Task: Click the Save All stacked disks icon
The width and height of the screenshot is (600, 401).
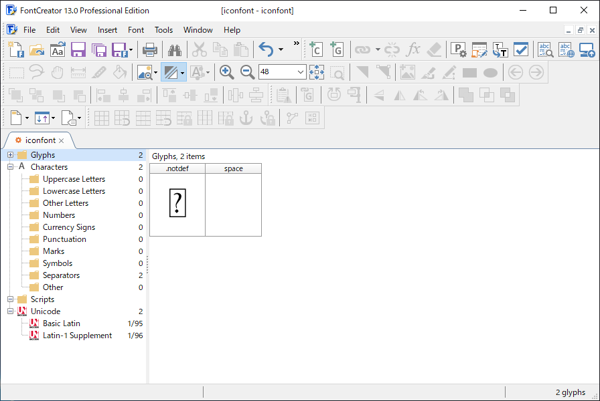Action: coord(99,50)
